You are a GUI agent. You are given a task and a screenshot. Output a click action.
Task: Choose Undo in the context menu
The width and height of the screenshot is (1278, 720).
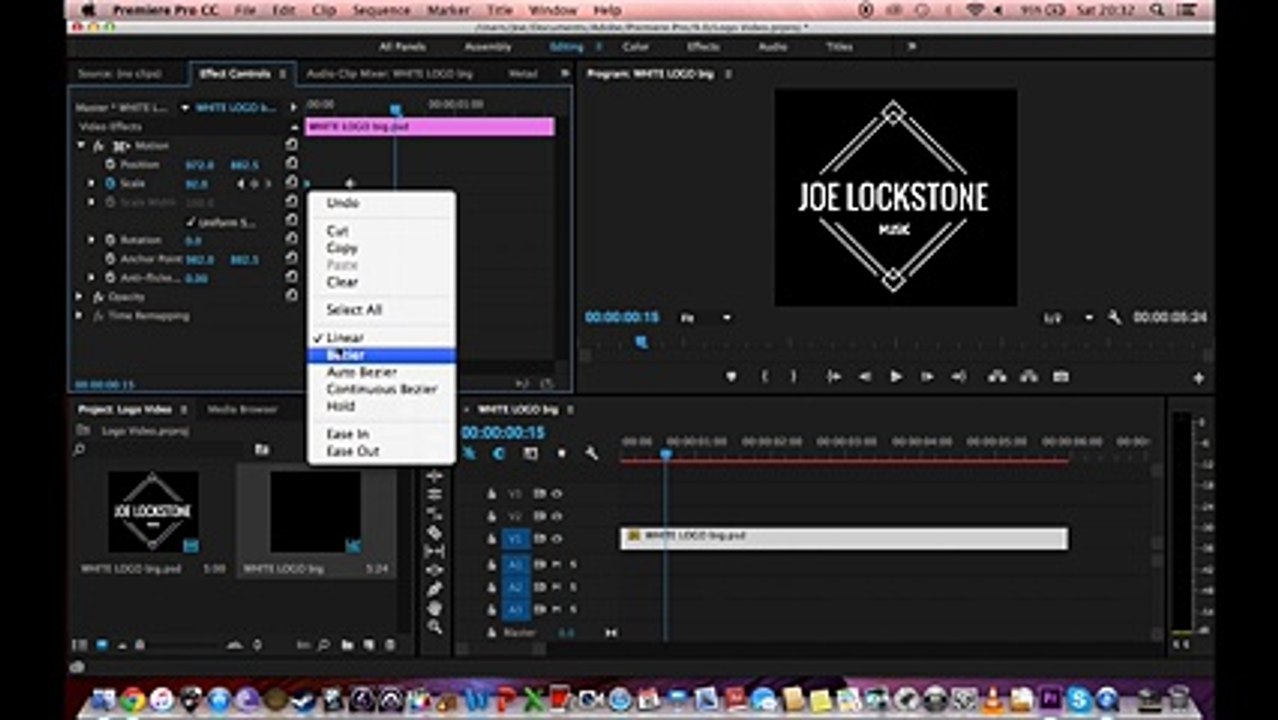381,203
